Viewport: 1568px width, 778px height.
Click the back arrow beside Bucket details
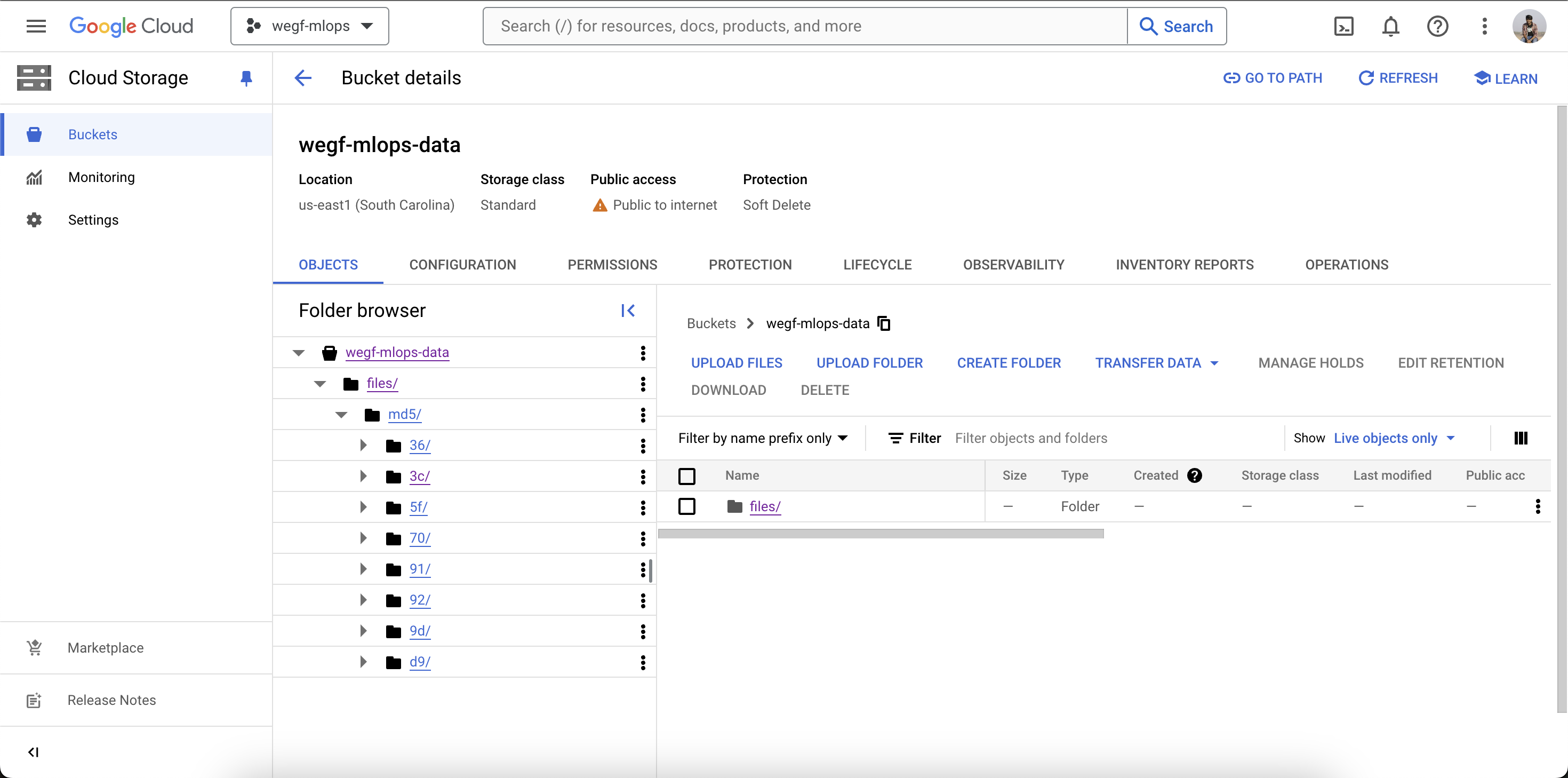303,78
